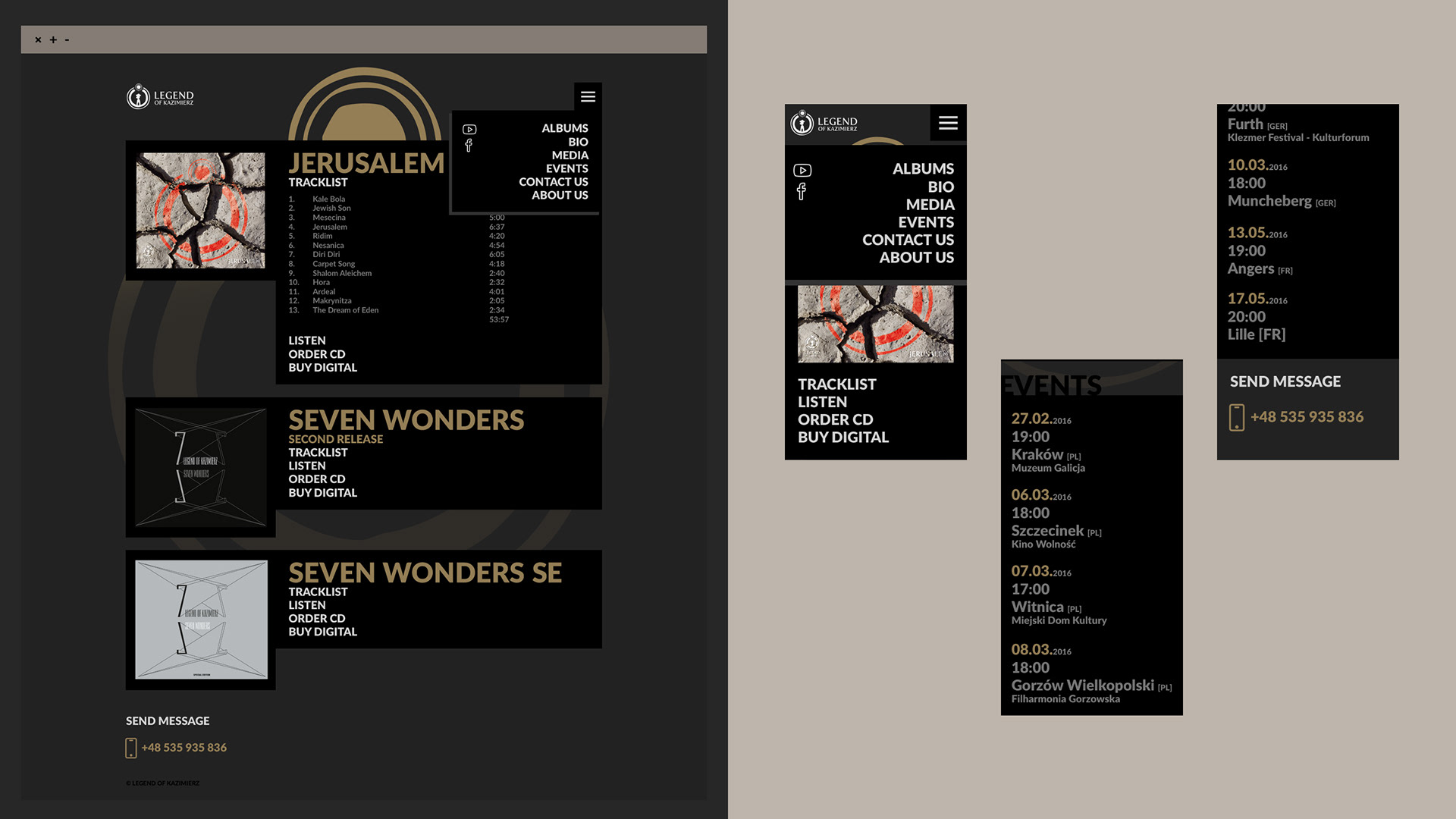Click ORDER CD under the Jerusalem album
Screen dimensions: 1456x819
click(x=316, y=354)
